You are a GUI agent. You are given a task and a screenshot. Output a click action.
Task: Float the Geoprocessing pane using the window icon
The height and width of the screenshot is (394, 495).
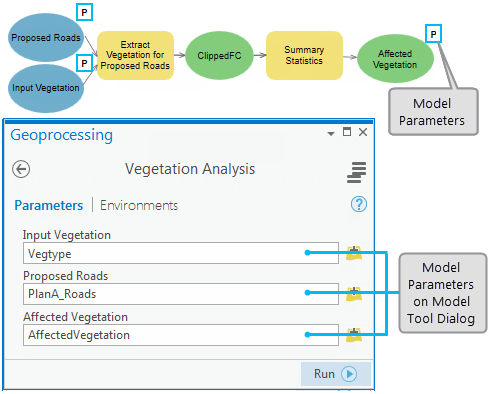tap(347, 132)
